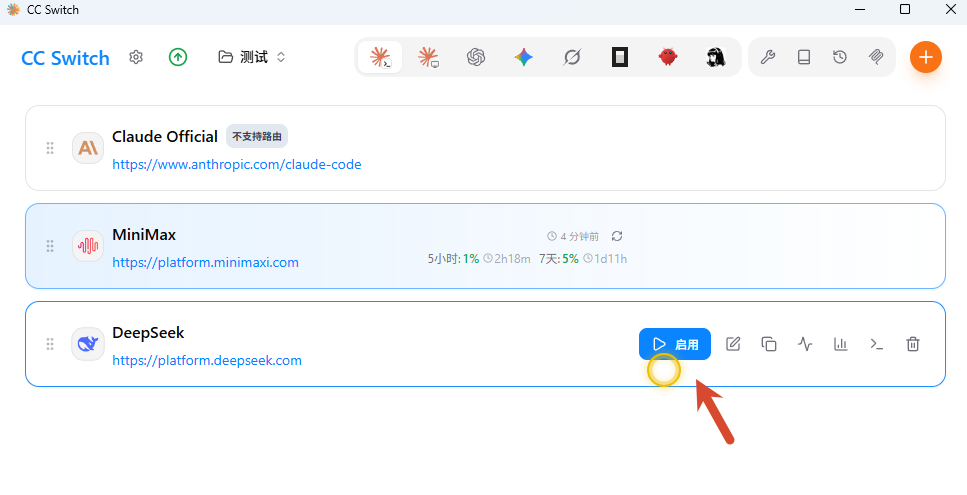Click the 4 分钟前 timestamp
The width and height of the screenshot is (967, 495).
pos(573,237)
